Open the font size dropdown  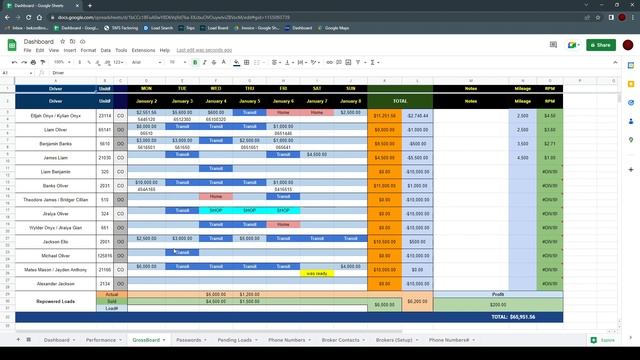pos(178,62)
